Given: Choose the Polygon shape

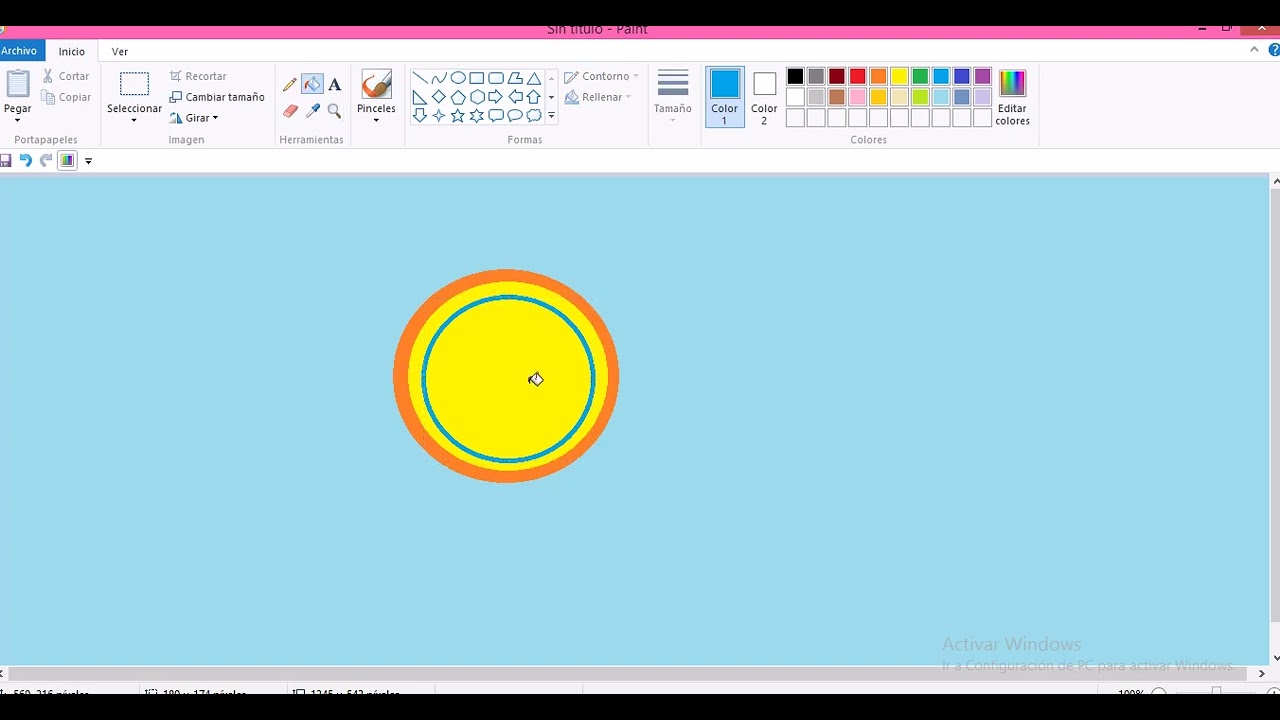Looking at the screenshot, I should [515, 78].
